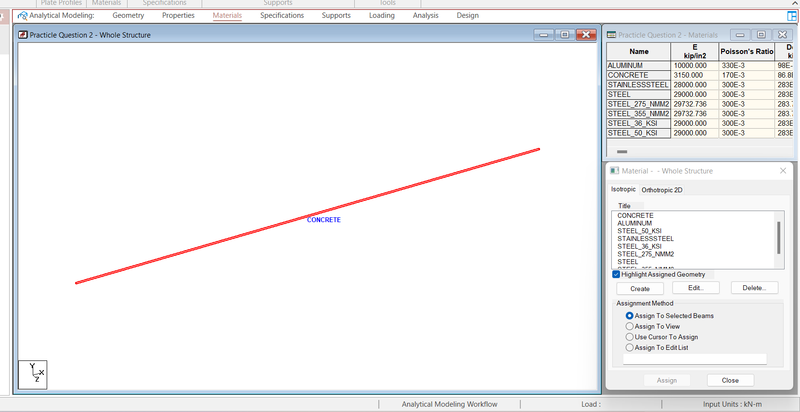Screen dimensions: 800x412
Task: Click the E kip/in2 column header
Action: 695,52
